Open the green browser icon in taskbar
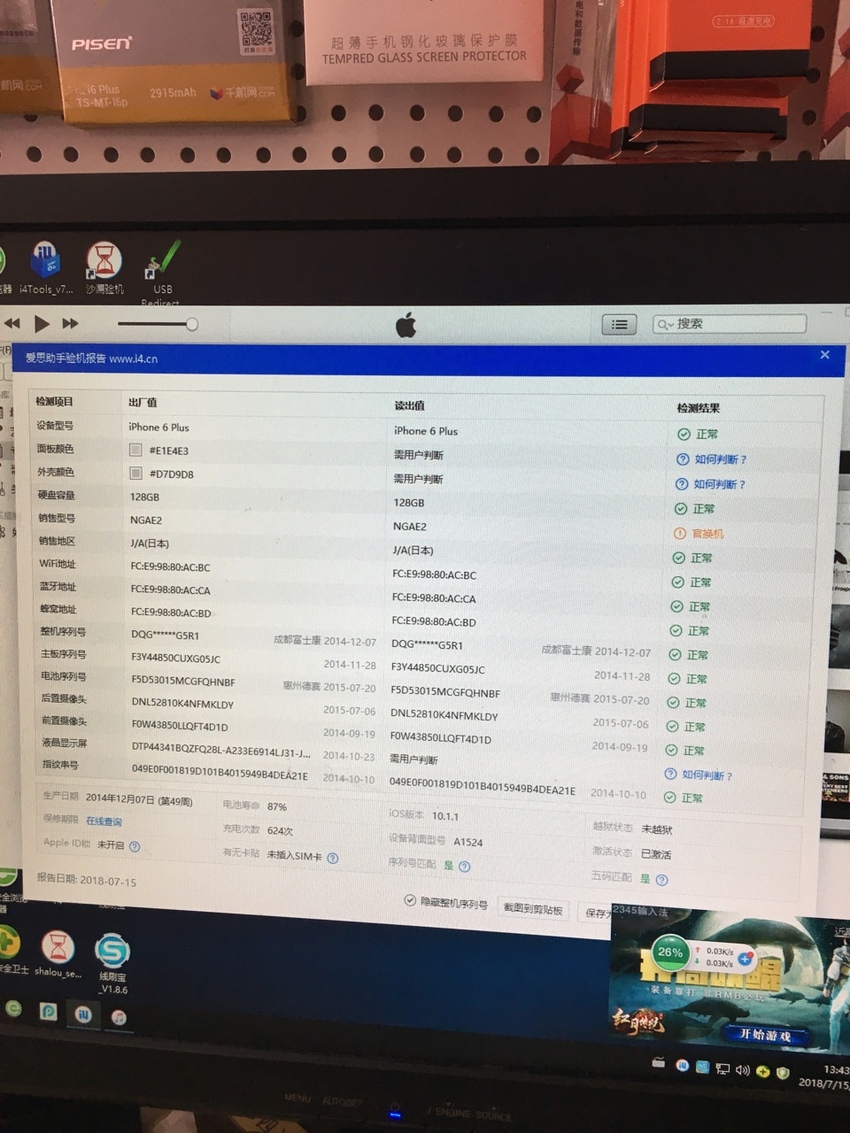Image resolution: width=850 pixels, height=1133 pixels. (x=13, y=1009)
